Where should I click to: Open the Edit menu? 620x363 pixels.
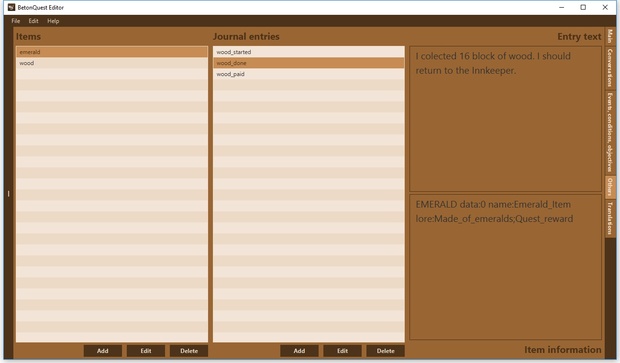[33, 21]
